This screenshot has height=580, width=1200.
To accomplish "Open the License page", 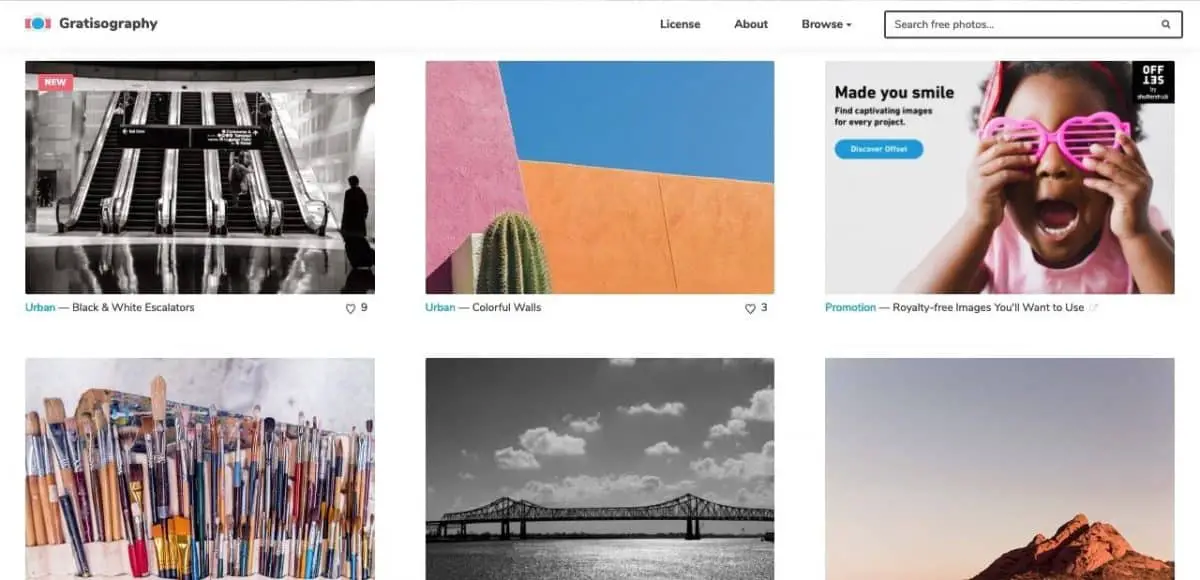I will click(x=680, y=24).
